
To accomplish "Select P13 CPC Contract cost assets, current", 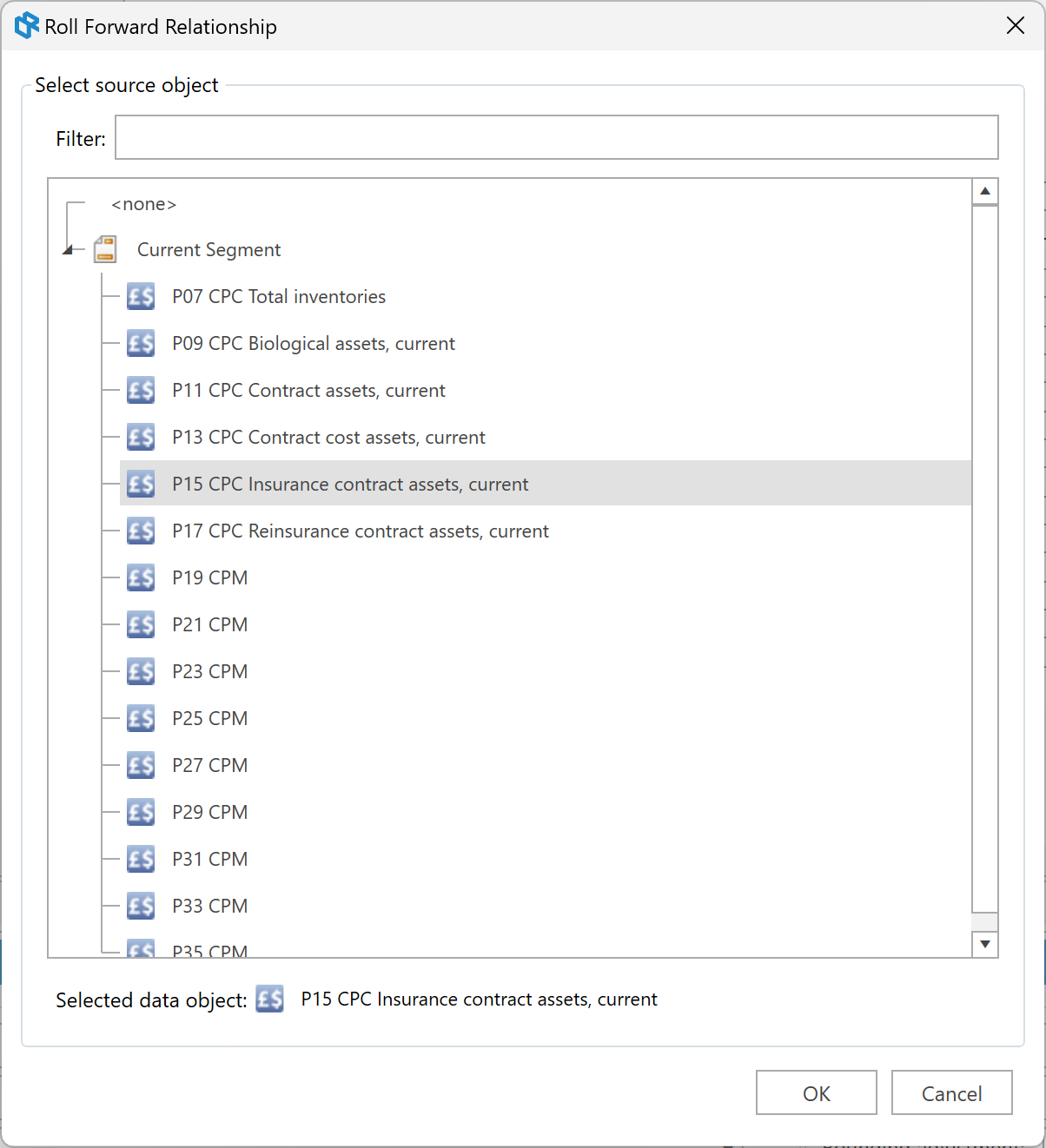I will 328,437.
